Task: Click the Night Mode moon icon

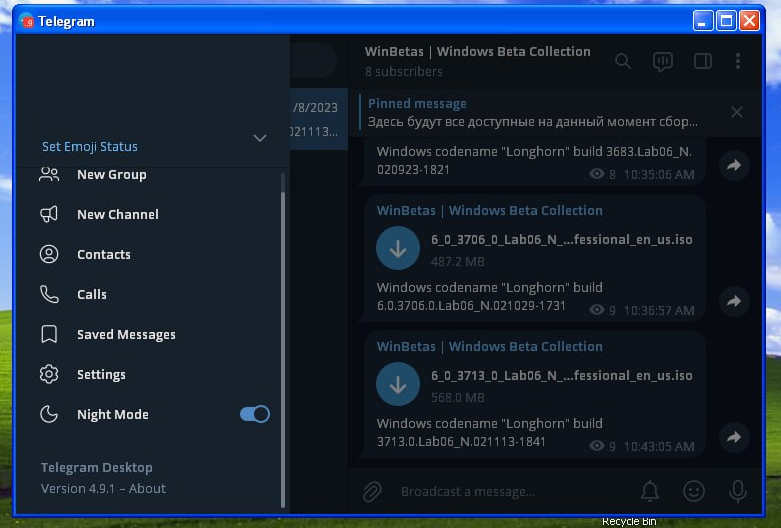Action: point(49,414)
